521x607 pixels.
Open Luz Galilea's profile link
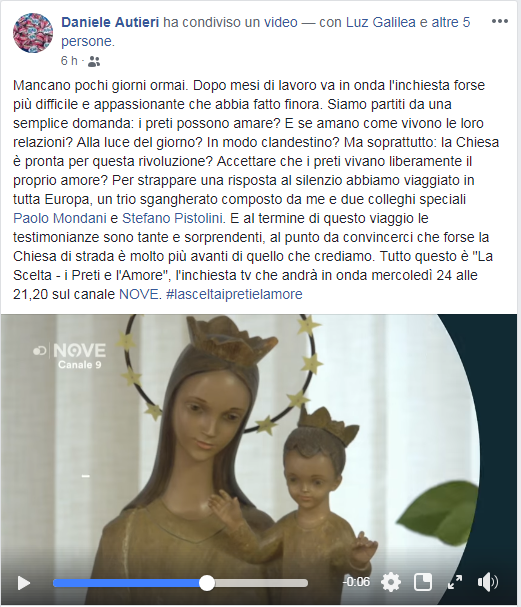(381, 22)
